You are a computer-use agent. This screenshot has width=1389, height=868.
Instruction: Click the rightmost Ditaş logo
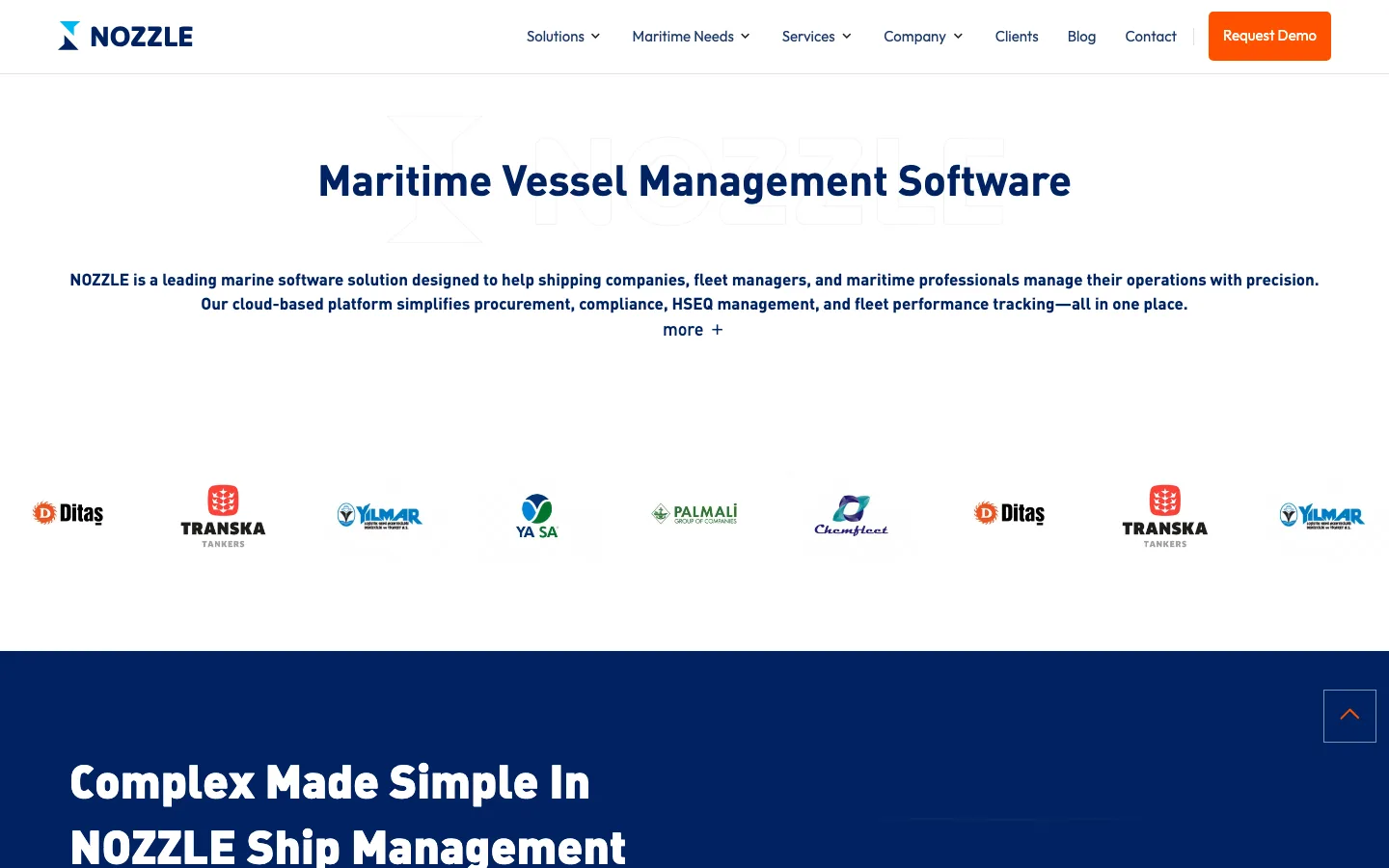[x=1009, y=513]
